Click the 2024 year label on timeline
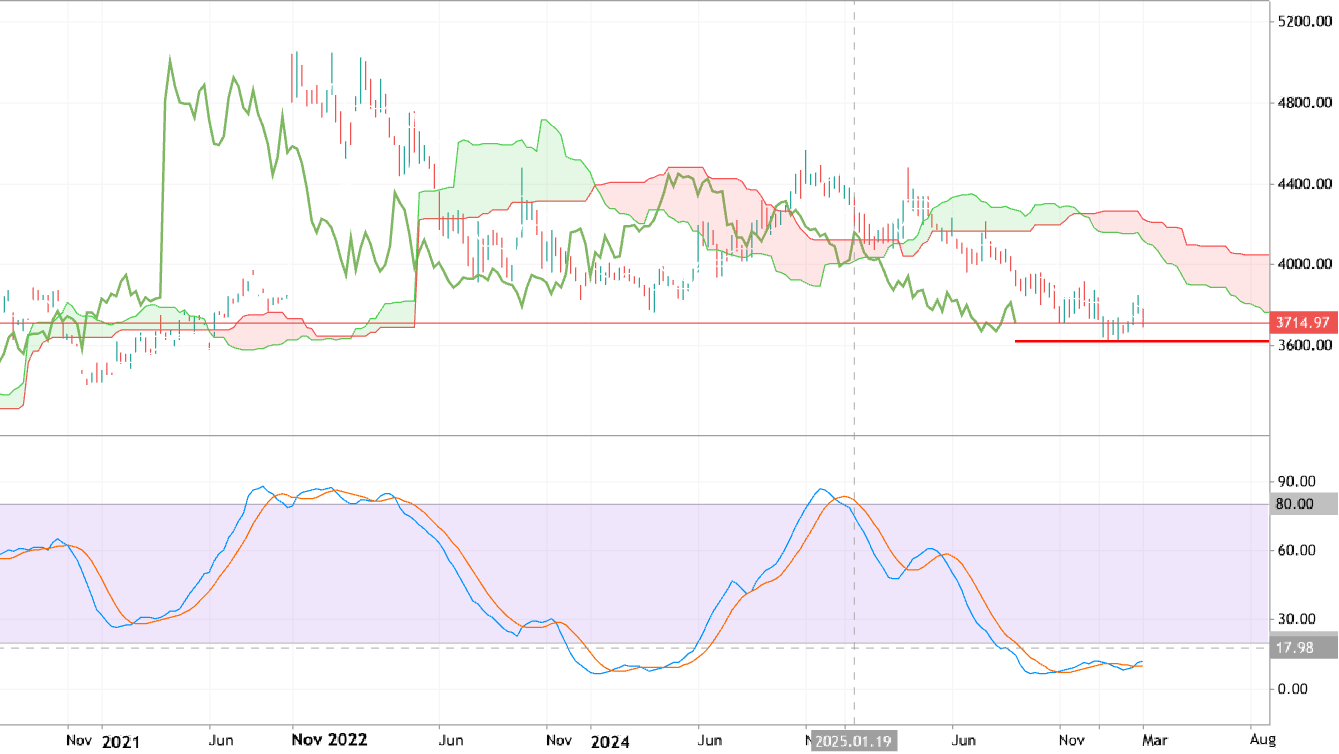This screenshot has height=754, width=1339. [x=611, y=741]
